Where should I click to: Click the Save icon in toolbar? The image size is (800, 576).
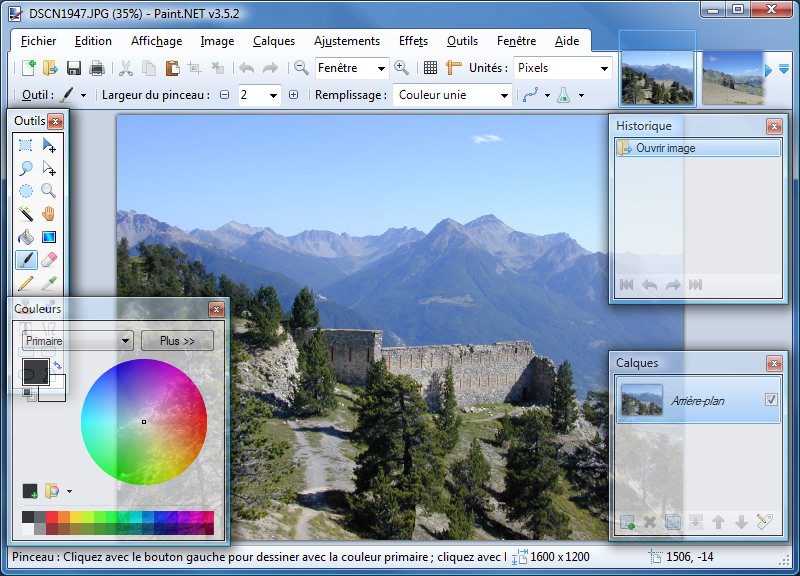[x=74, y=68]
